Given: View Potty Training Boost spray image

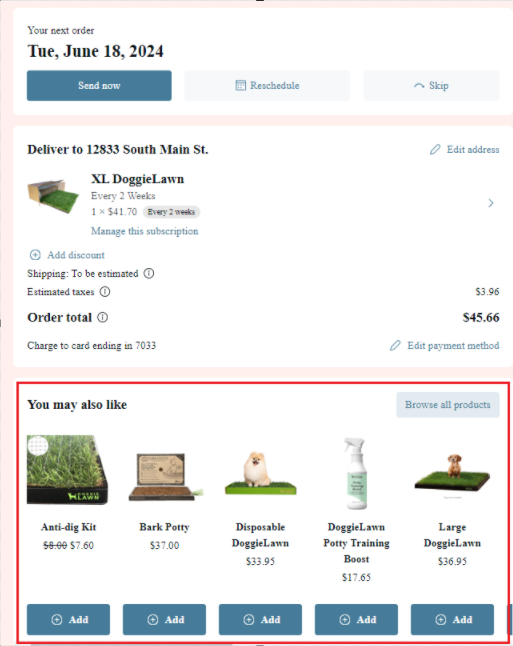Looking at the screenshot, I should 356,473.
